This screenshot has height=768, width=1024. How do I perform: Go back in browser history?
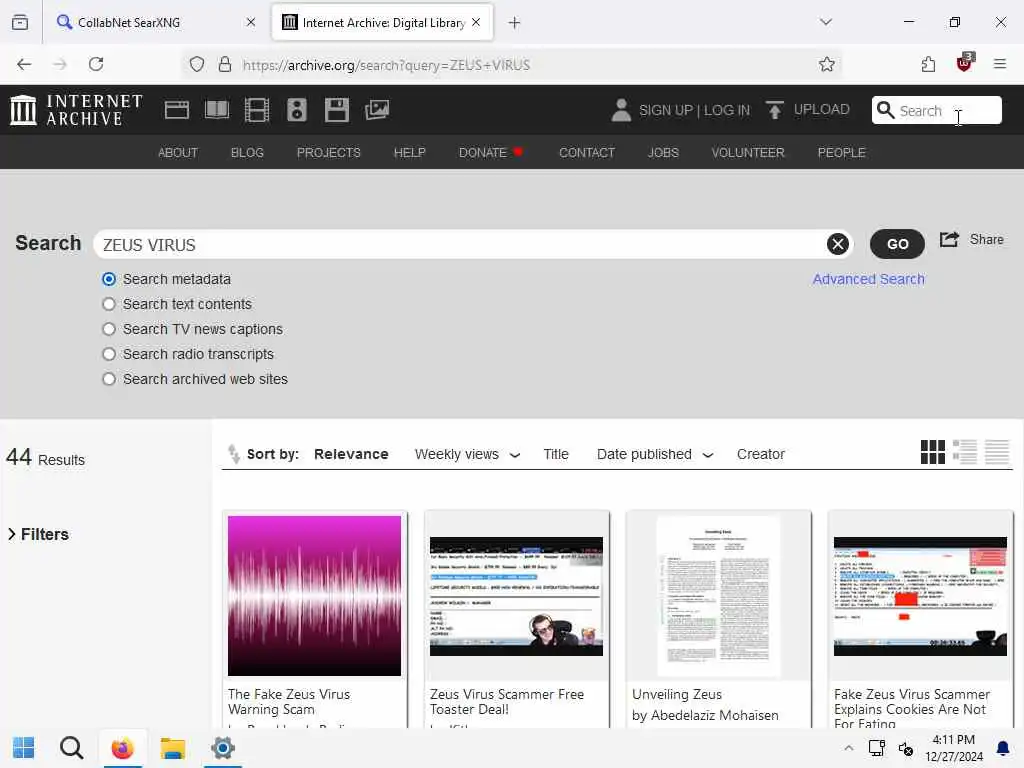pyautogui.click(x=24, y=64)
